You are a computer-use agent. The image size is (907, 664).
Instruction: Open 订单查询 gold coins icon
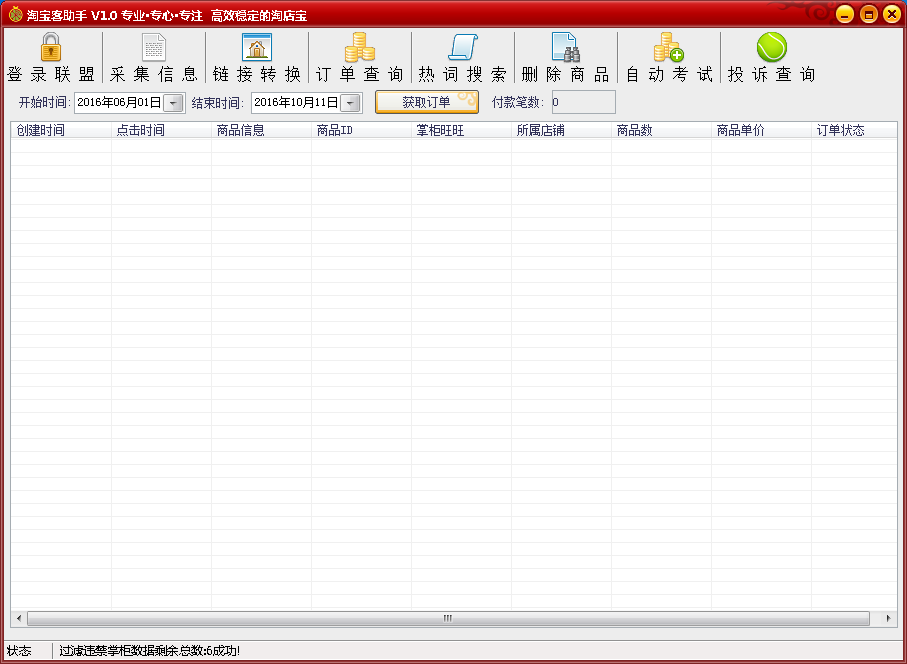point(359,48)
